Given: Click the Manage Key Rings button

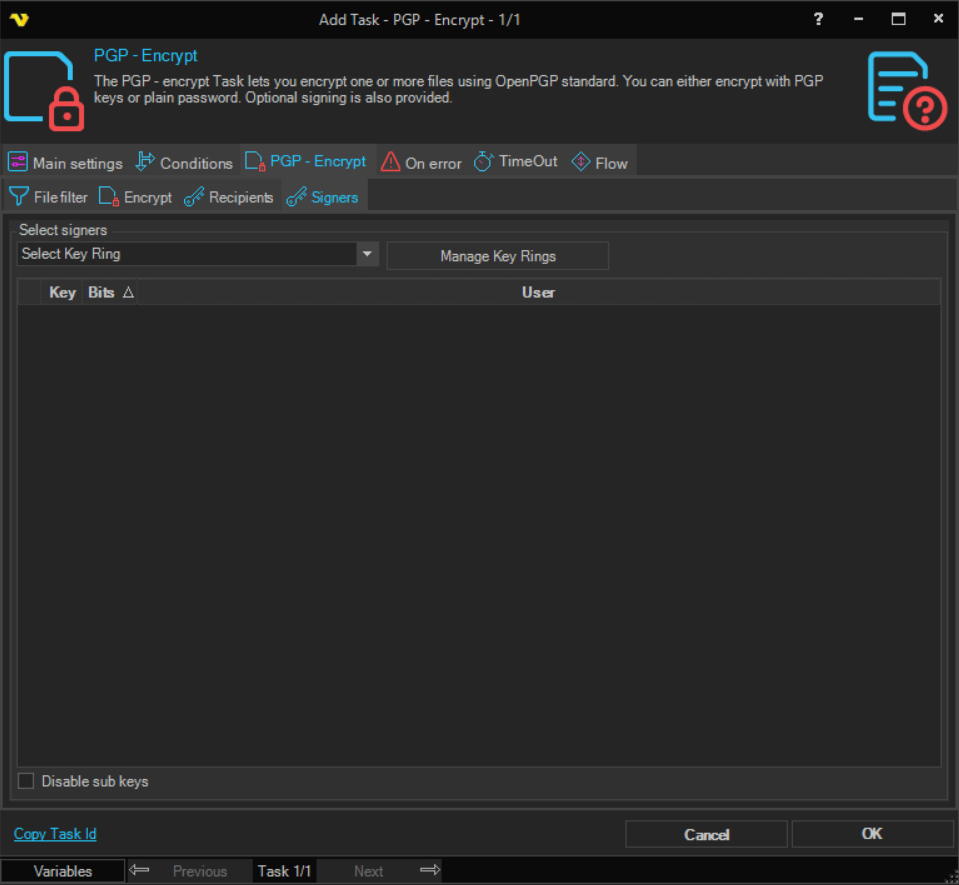Looking at the screenshot, I should (498, 256).
